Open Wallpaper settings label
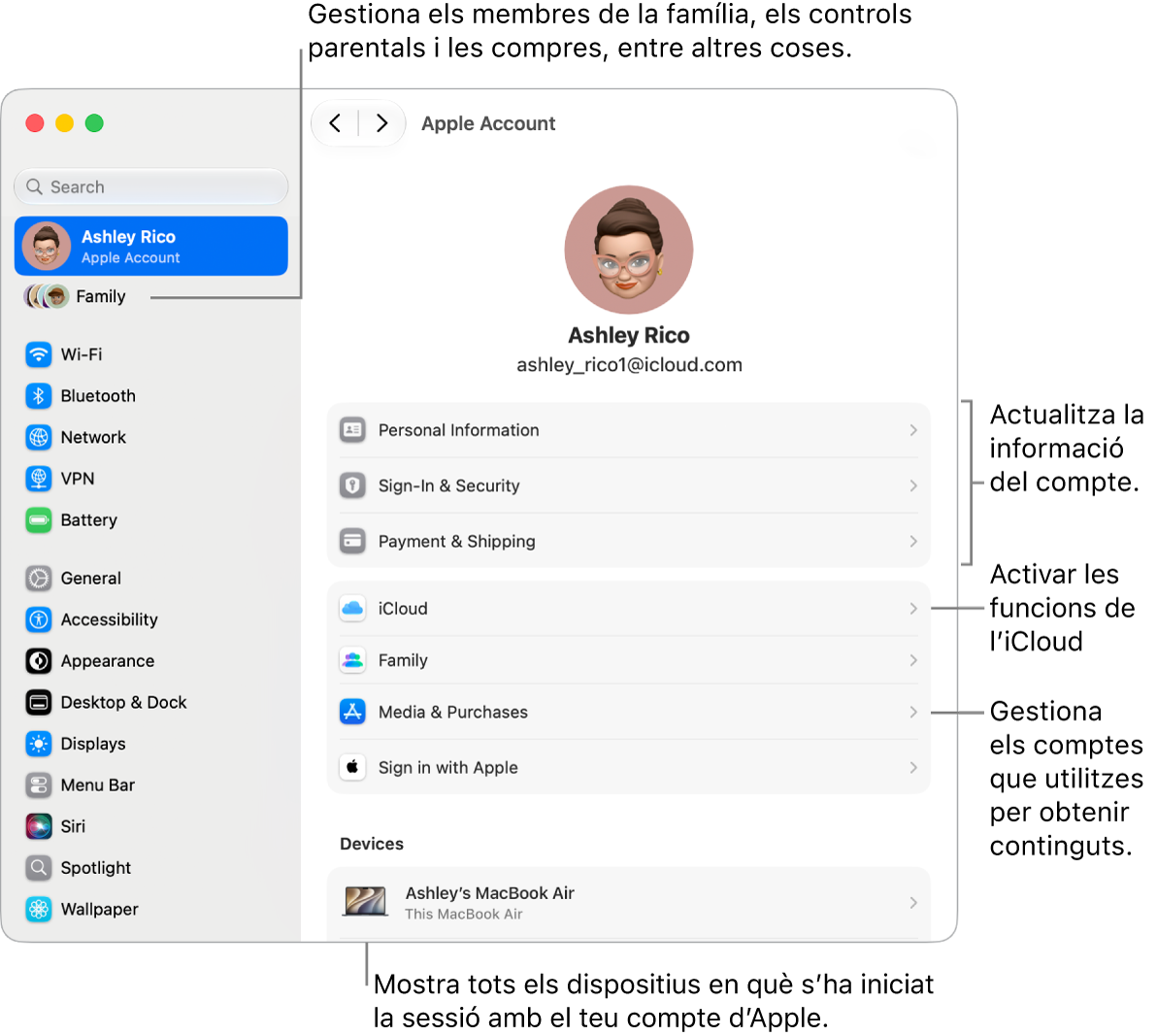 100,909
